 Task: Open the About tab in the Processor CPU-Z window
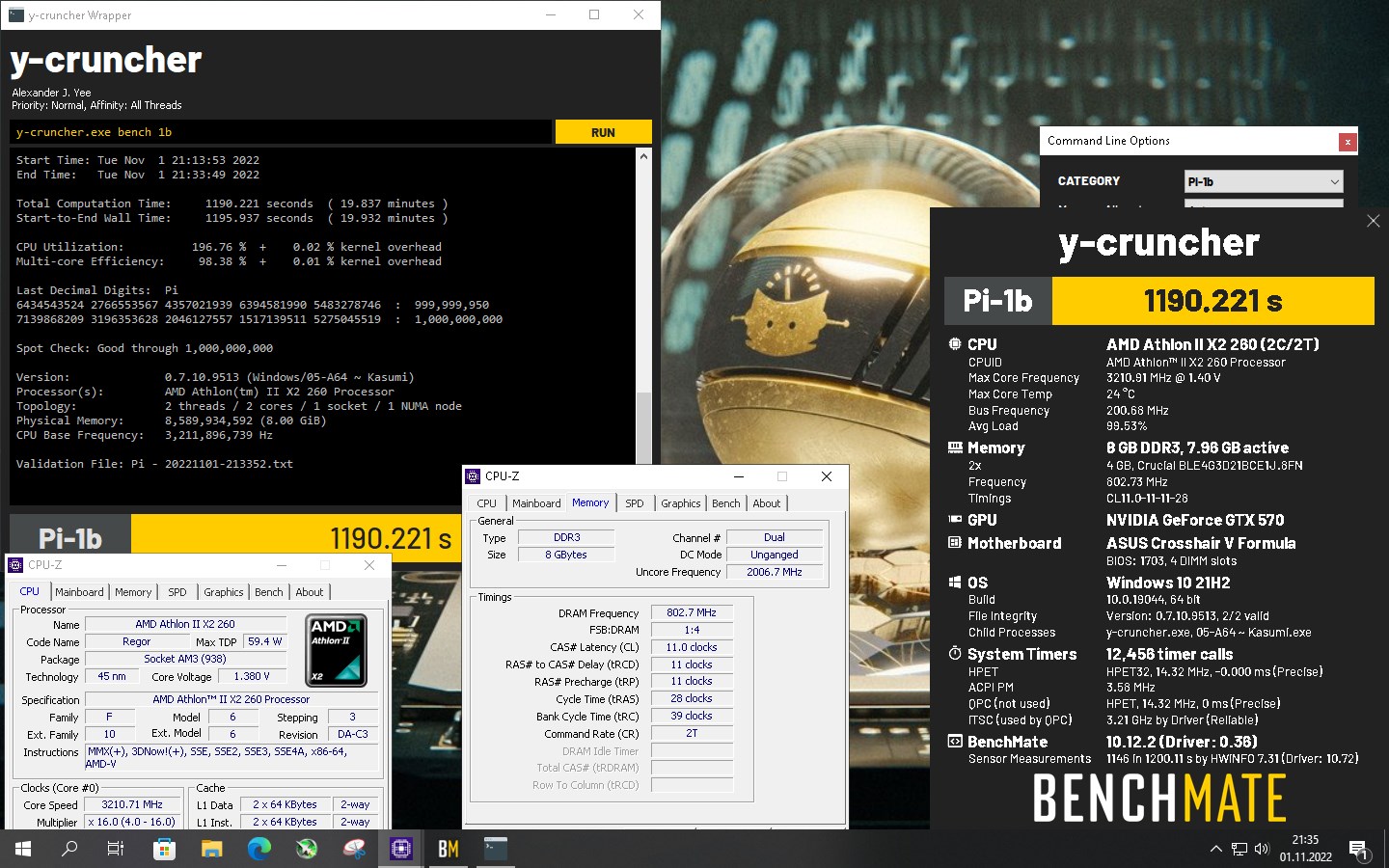[x=310, y=592]
